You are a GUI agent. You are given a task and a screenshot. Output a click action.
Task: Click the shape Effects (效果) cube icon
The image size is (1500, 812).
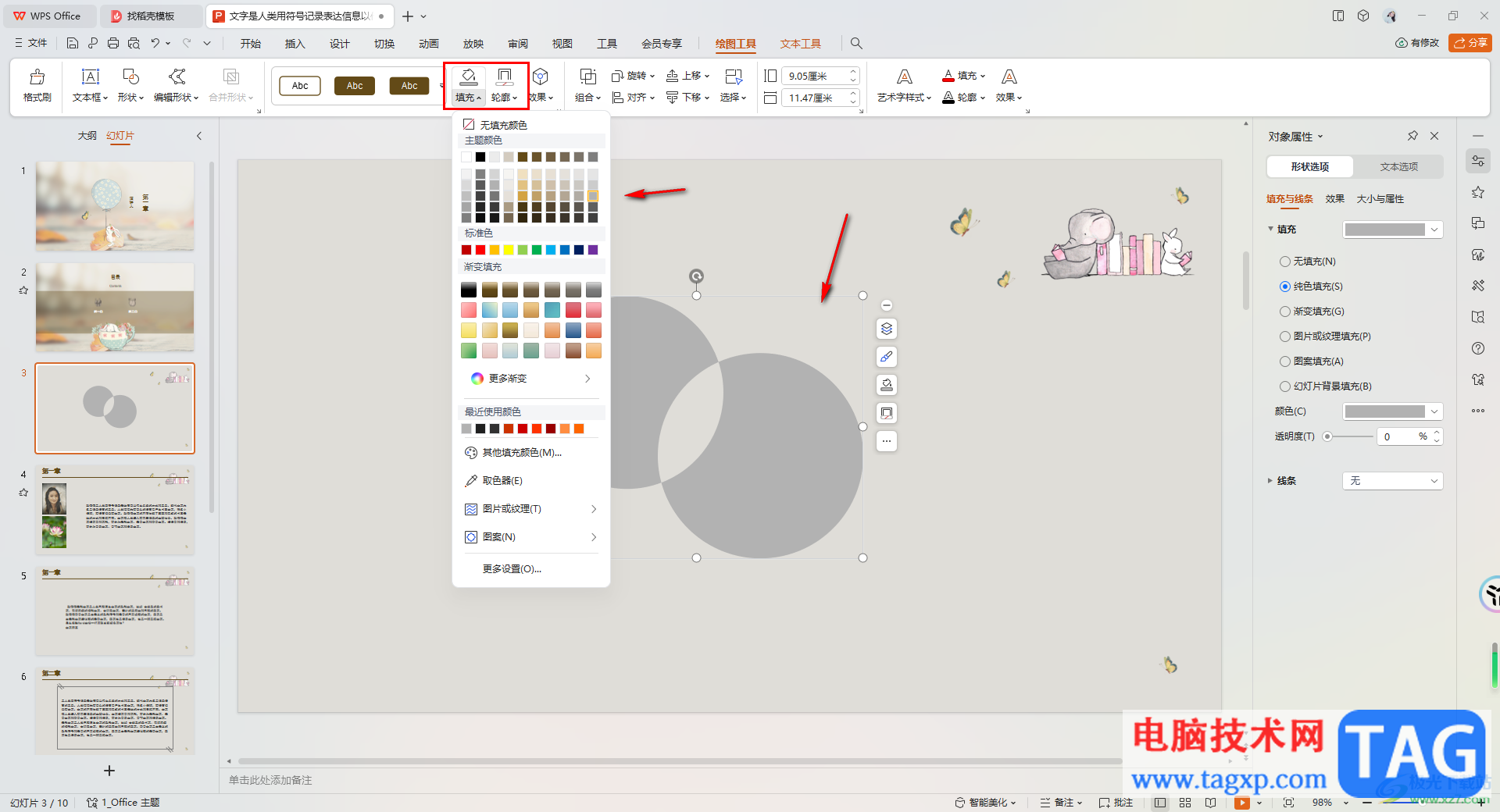(x=541, y=77)
